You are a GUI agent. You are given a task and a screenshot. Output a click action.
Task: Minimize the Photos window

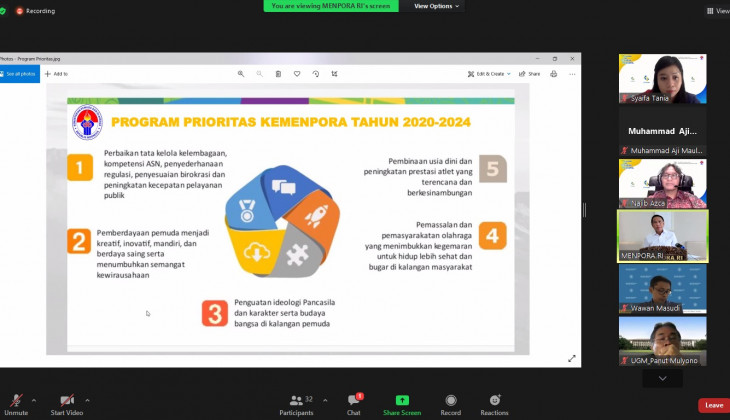[537, 59]
